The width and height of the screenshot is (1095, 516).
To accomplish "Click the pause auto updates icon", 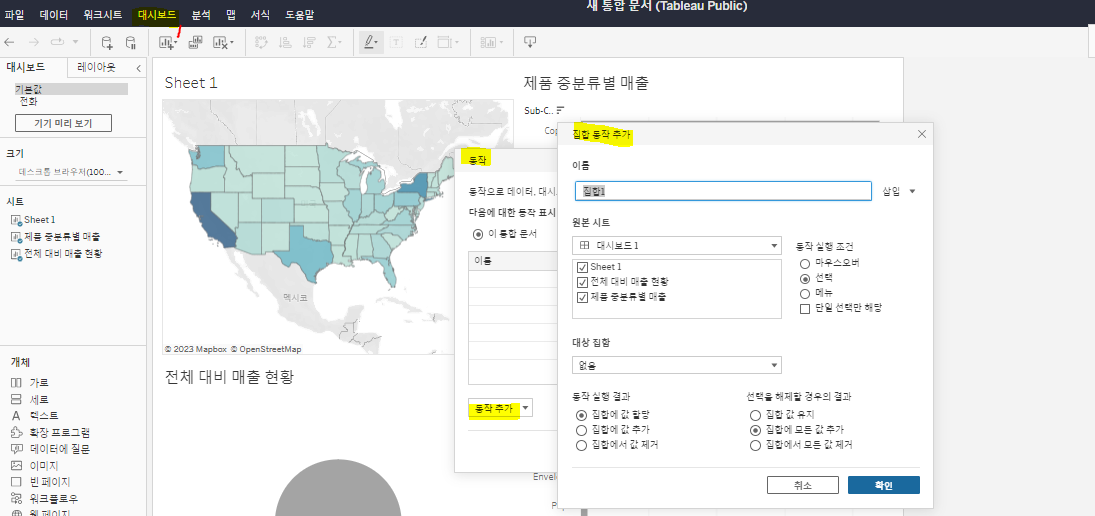I will click(x=131, y=43).
